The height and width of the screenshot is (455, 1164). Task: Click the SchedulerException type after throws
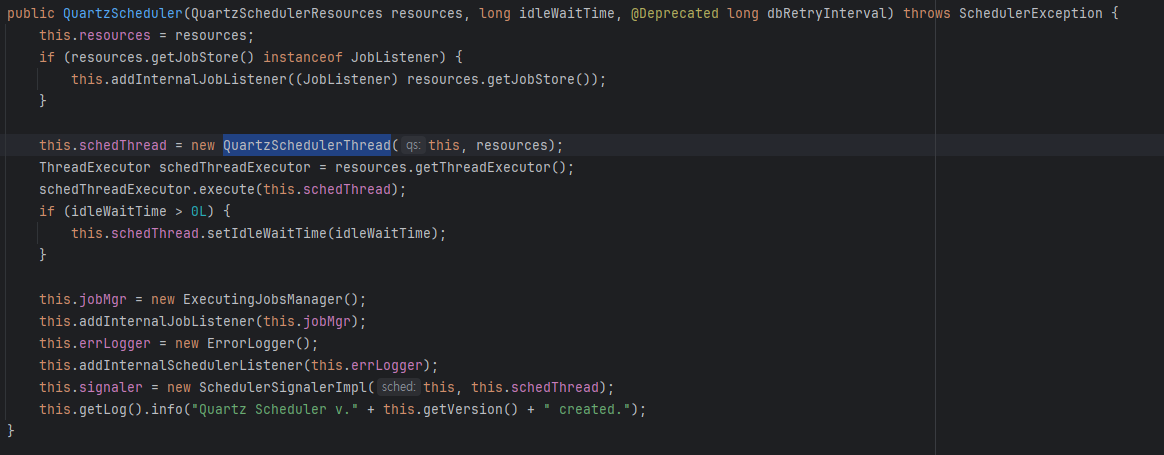click(x=1030, y=13)
